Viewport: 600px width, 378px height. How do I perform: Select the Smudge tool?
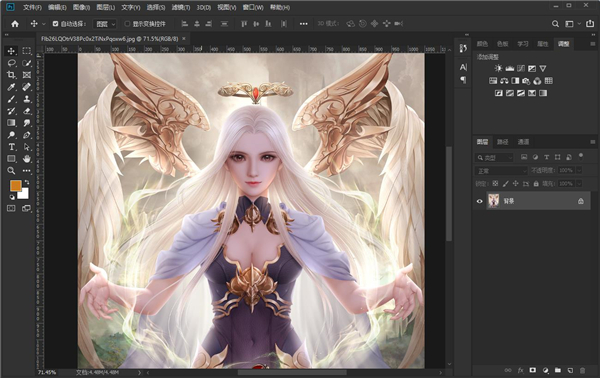[26, 123]
